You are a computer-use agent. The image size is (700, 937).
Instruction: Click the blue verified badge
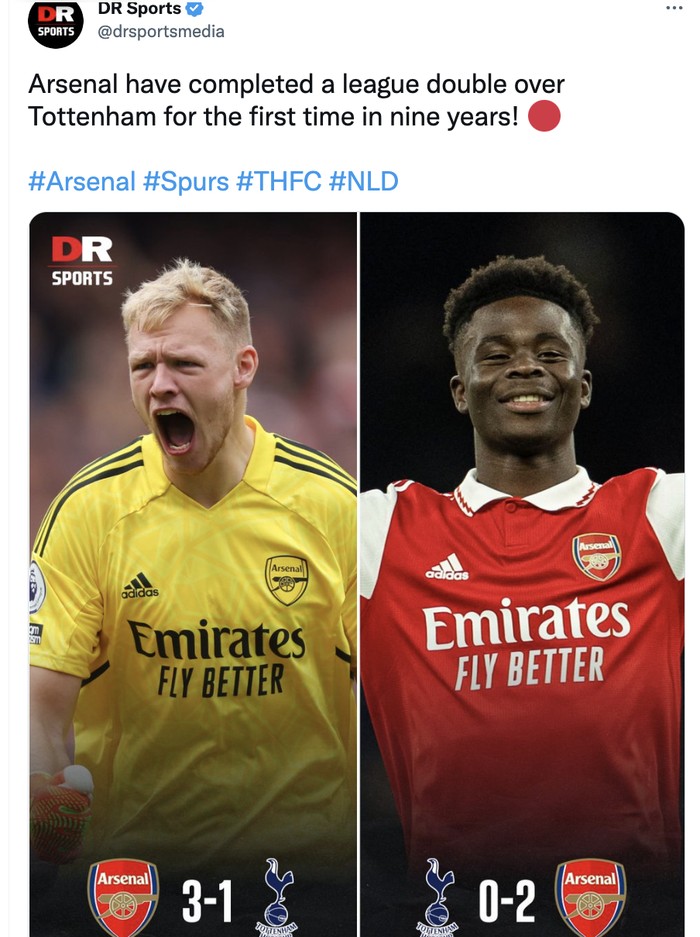click(195, 9)
